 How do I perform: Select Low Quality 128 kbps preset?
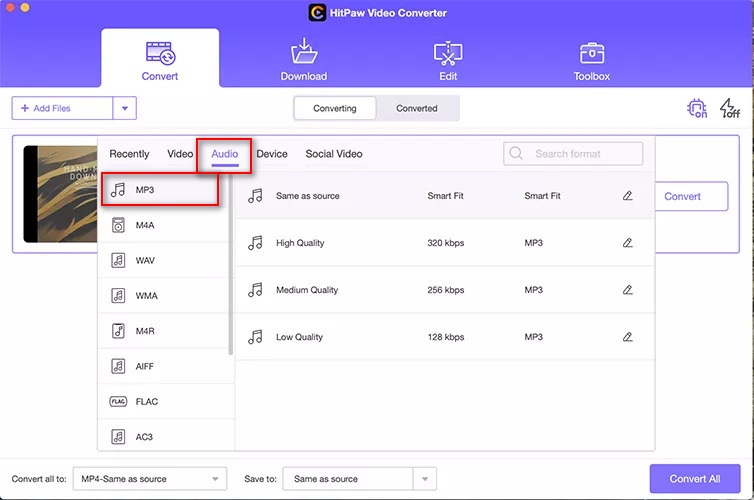pyautogui.click(x=445, y=337)
